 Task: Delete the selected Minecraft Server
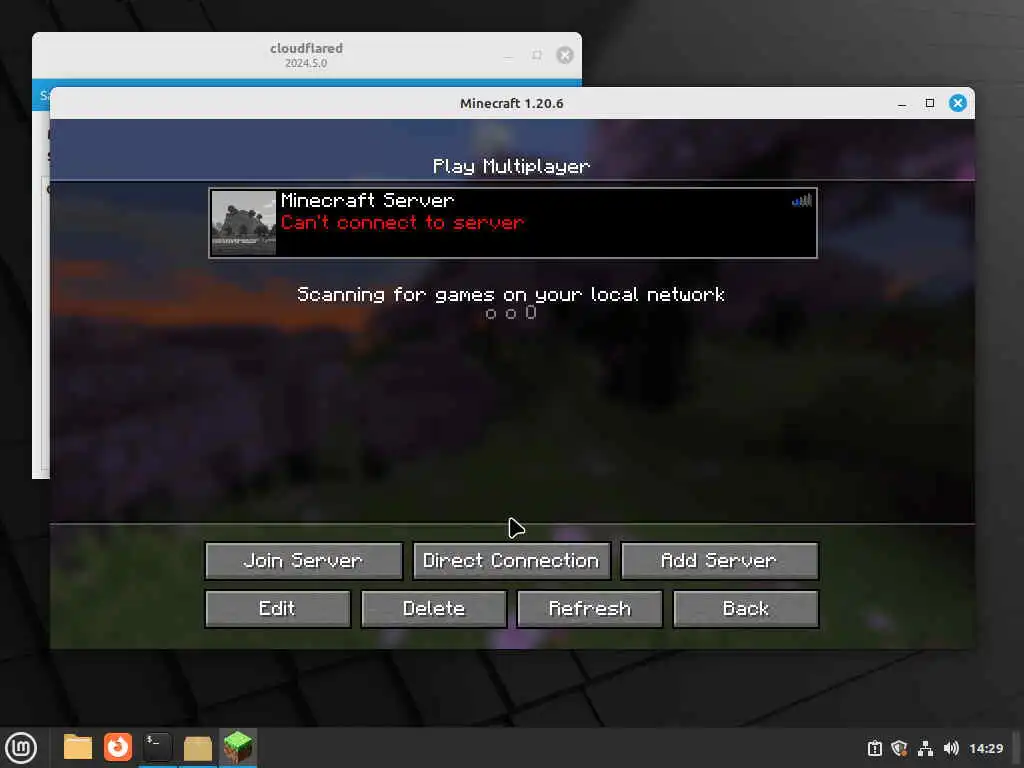pos(434,609)
